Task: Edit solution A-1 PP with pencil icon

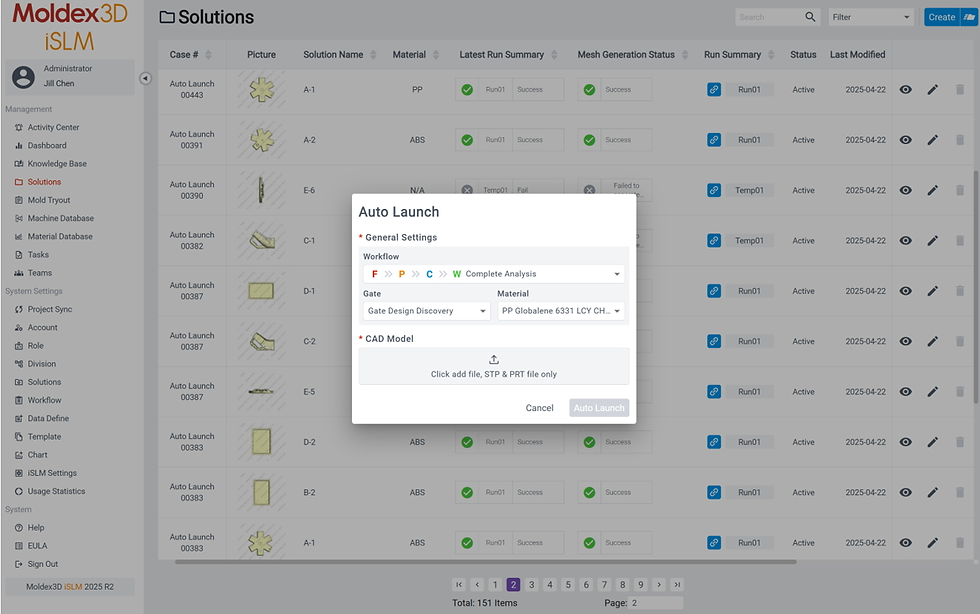Action: pos(932,89)
